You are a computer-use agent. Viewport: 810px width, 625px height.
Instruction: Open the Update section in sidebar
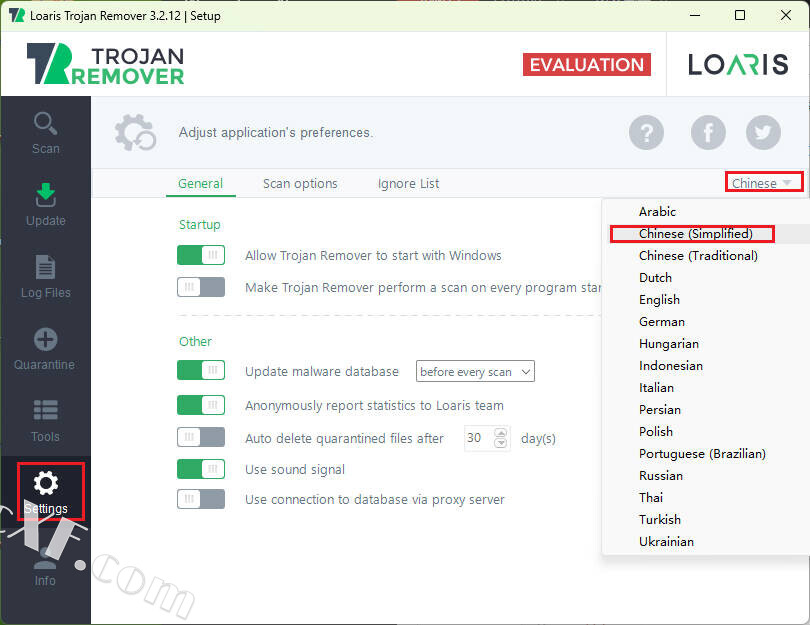point(45,204)
